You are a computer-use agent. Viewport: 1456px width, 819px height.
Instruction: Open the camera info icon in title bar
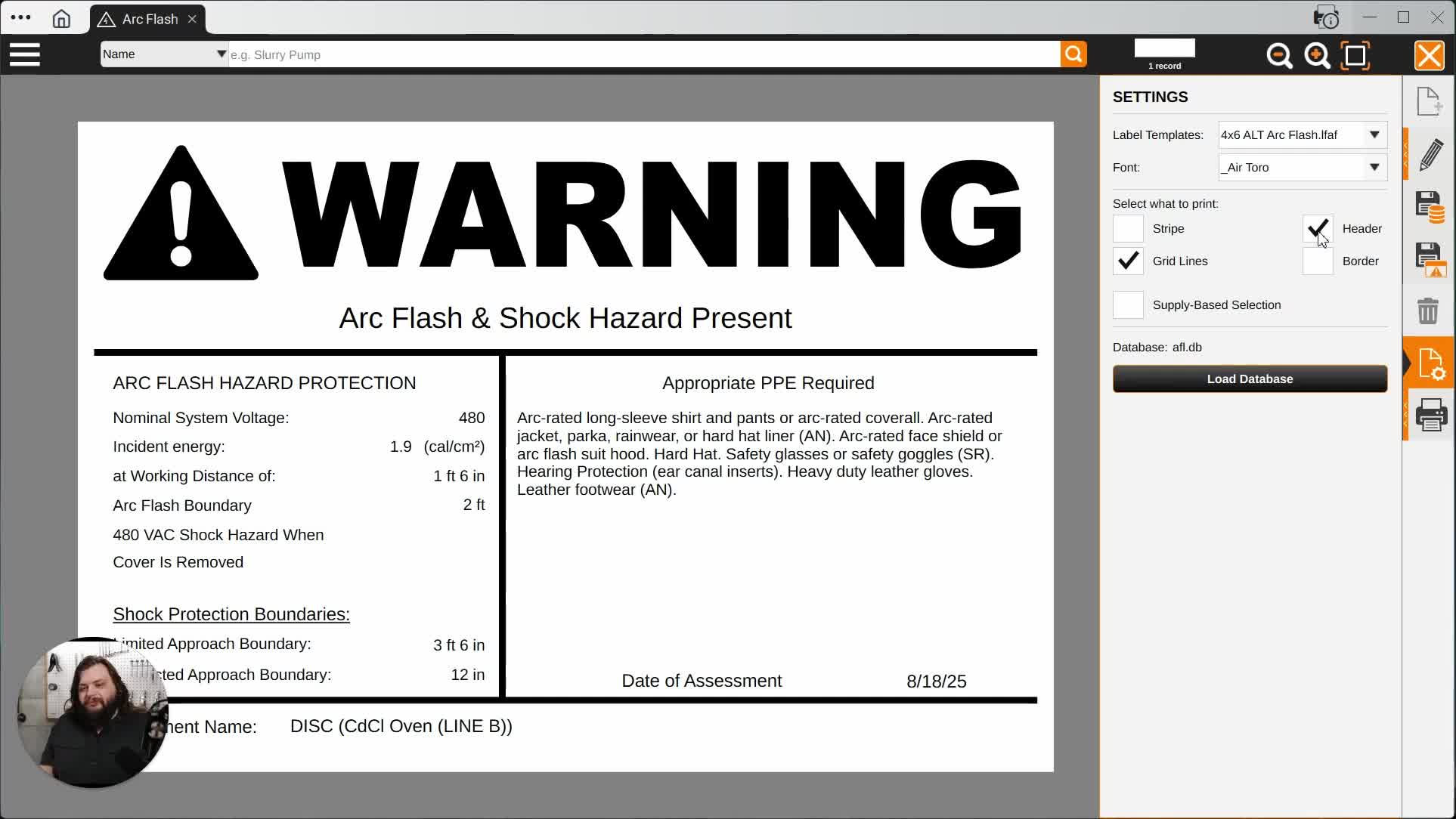point(1326,17)
